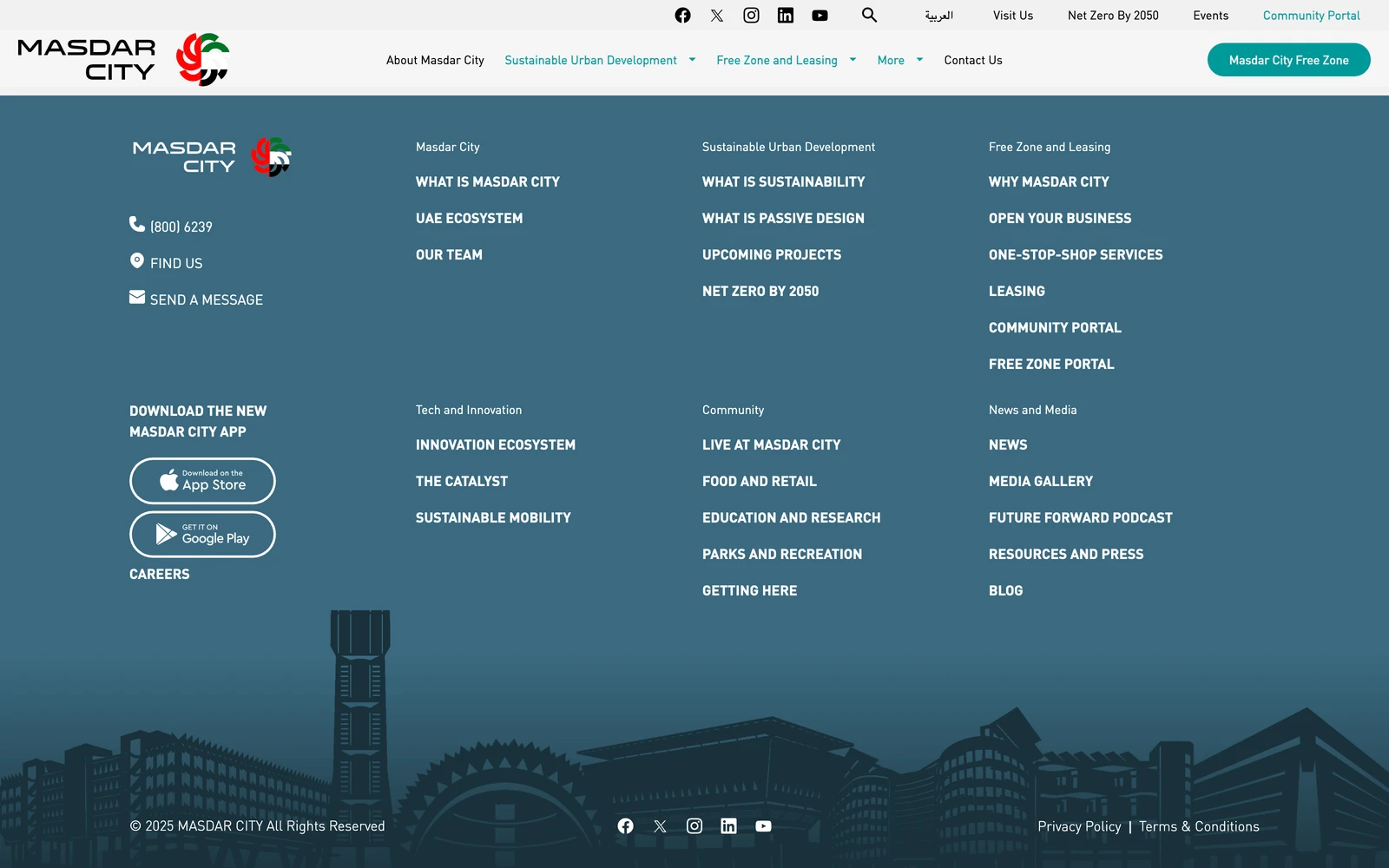
Task: Click Masdar City Free Zone button
Action: pyautogui.click(x=1288, y=60)
